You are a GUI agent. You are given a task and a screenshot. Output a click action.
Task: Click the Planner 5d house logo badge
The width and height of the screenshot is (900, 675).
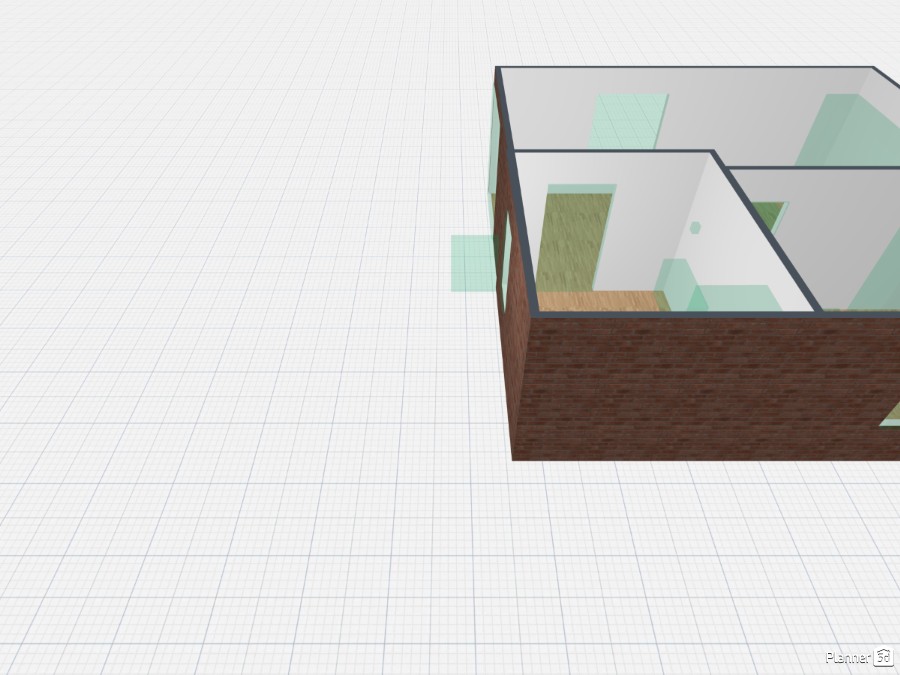[884, 657]
